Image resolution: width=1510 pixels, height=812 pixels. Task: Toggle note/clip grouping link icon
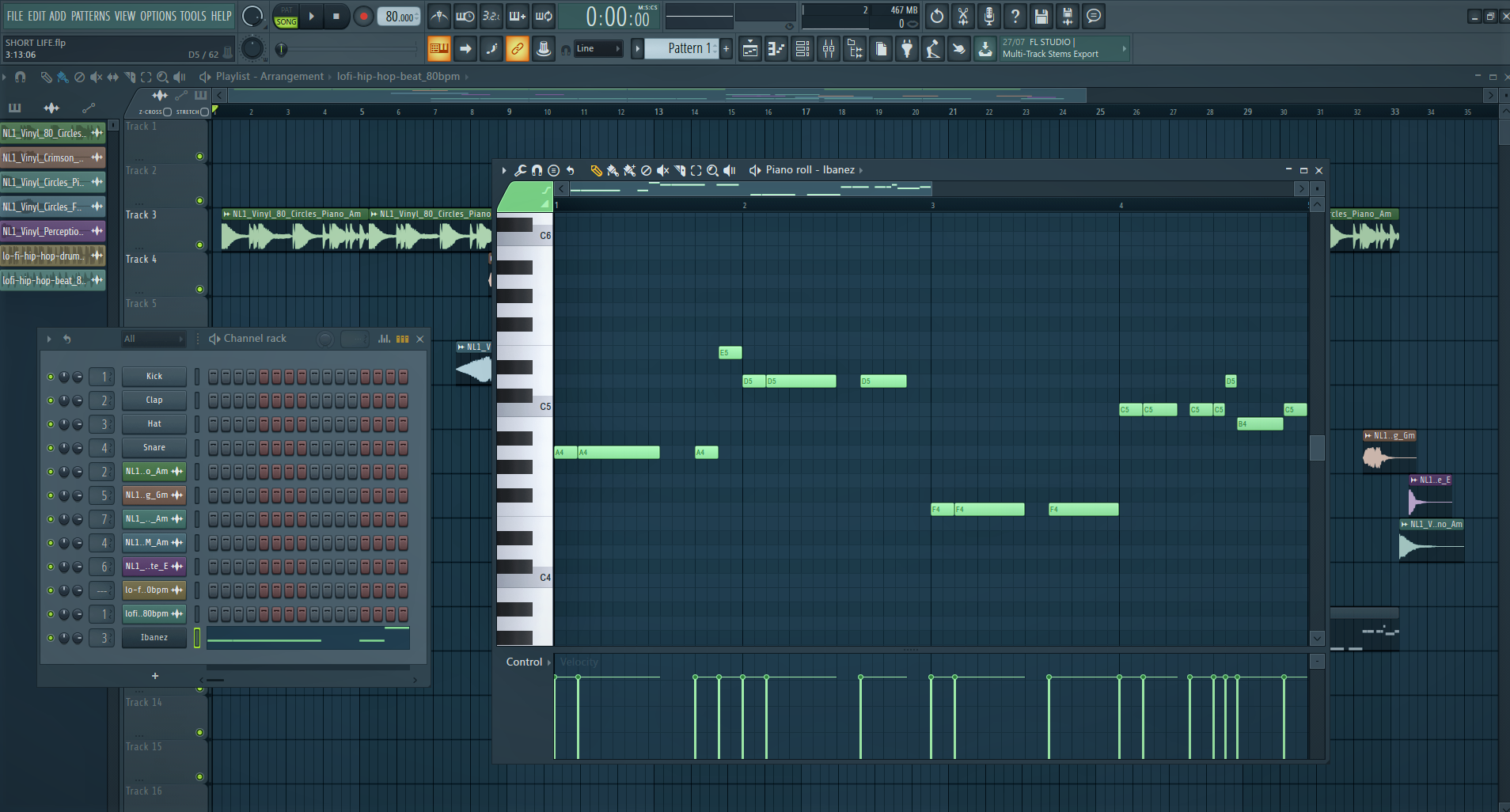[x=518, y=49]
